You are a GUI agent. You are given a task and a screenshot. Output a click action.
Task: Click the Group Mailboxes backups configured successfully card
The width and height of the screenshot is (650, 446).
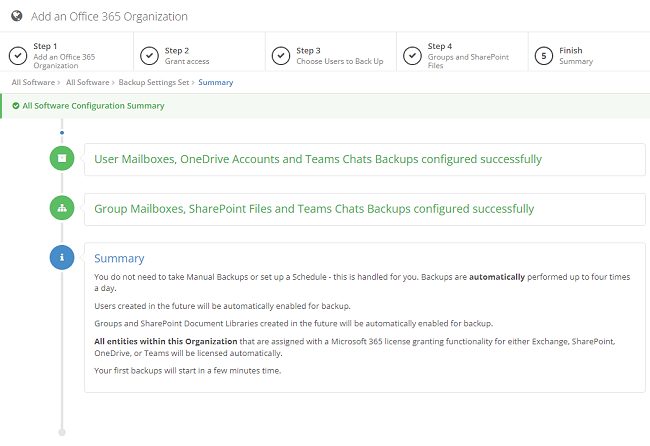tap(365, 209)
